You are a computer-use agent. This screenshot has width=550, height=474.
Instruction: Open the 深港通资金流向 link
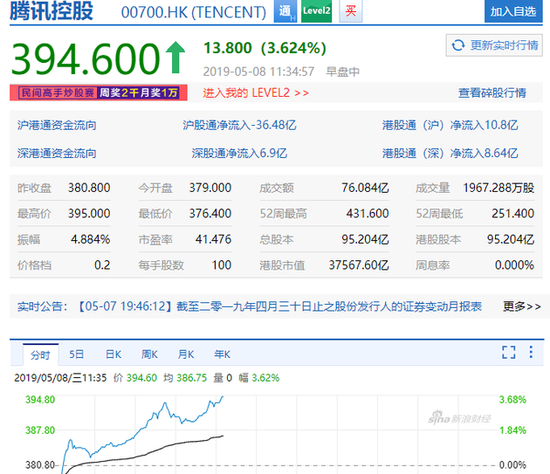(x=57, y=153)
